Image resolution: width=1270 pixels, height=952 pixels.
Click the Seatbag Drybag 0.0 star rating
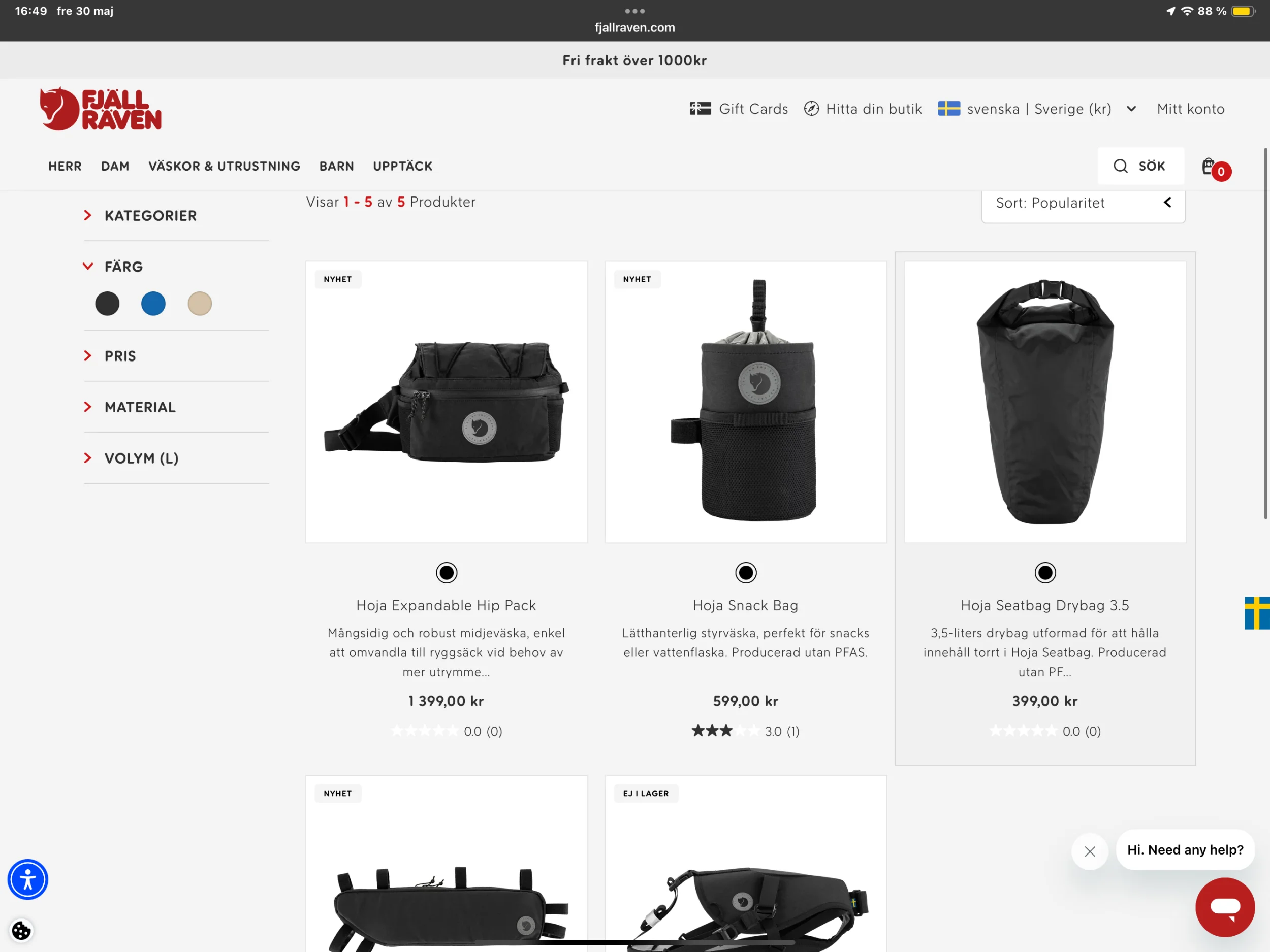coord(1045,731)
